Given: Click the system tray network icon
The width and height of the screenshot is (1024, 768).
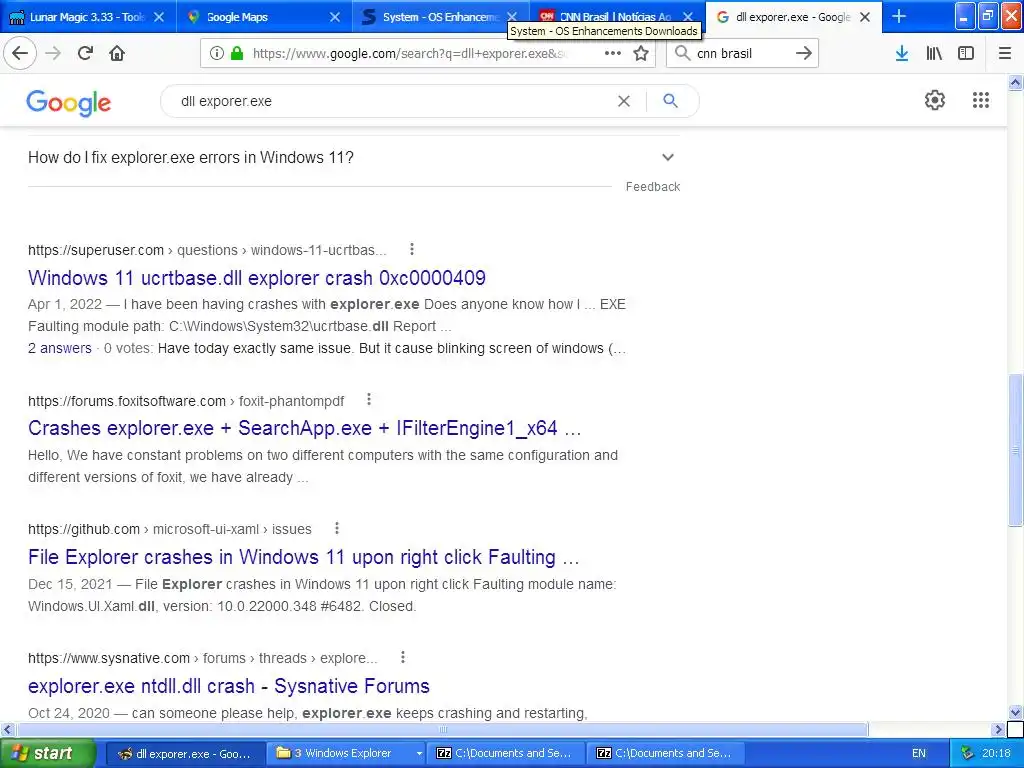Looking at the screenshot, I should [x=968, y=754].
